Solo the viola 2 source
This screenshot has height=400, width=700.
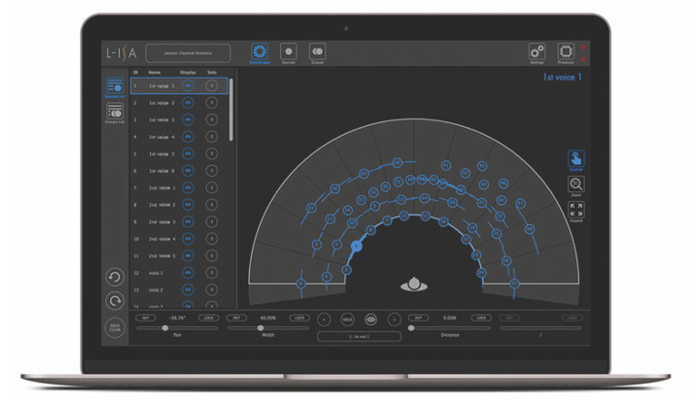212,290
